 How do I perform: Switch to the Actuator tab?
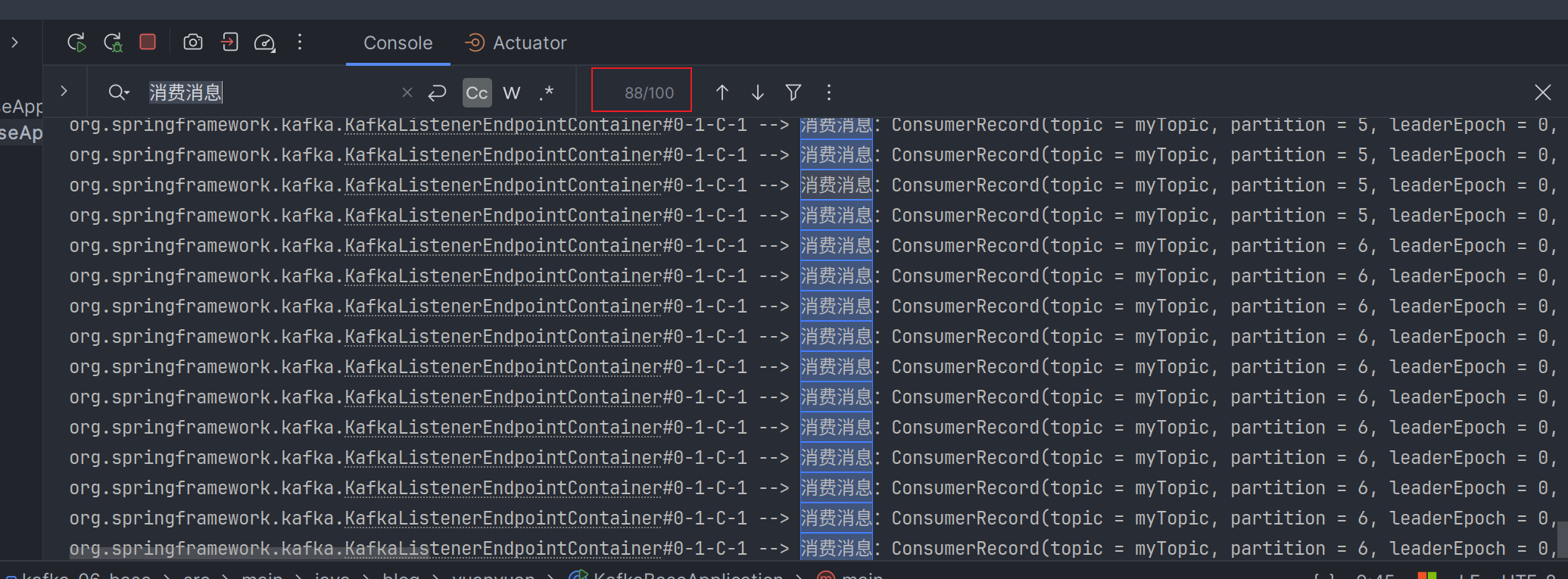[x=516, y=43]
